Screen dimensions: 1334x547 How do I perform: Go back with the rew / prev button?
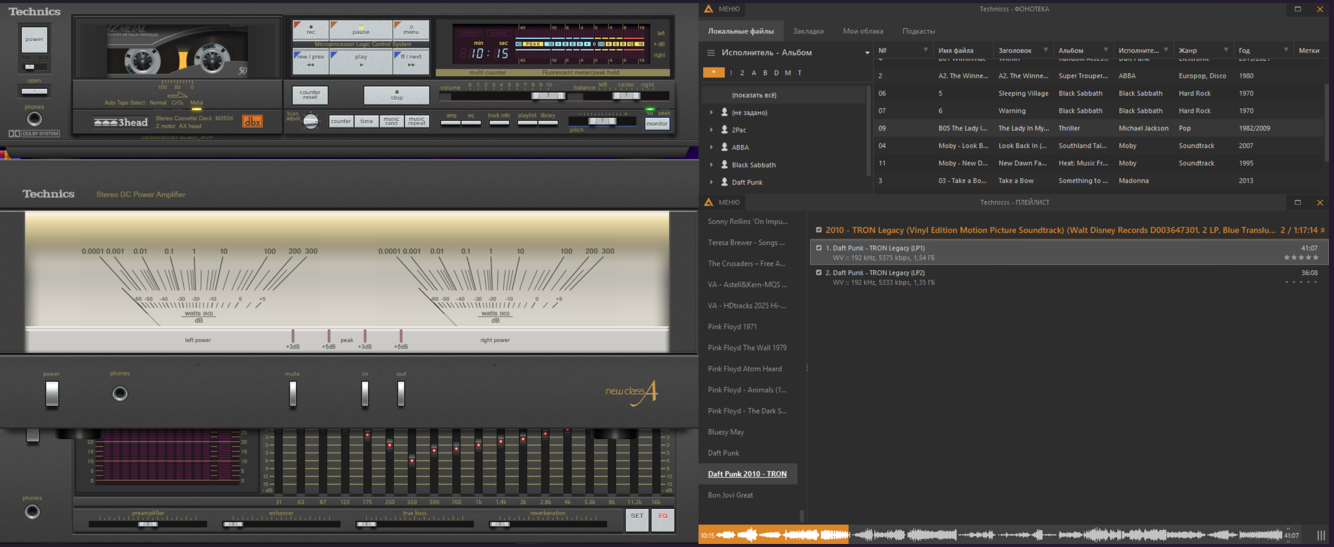310,59
